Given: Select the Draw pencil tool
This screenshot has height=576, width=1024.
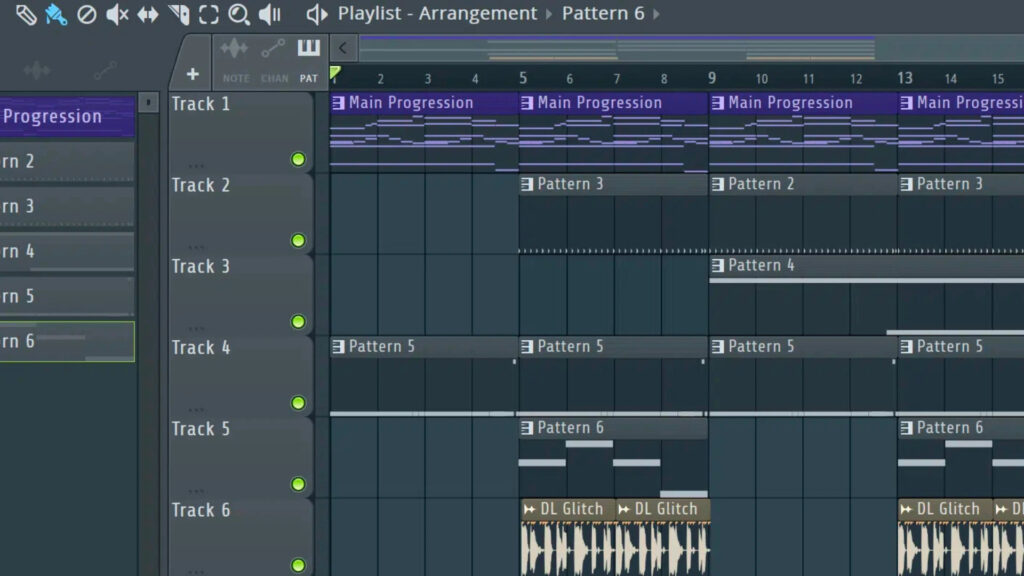Looking at the screenshot, I should tap(26, 14).
